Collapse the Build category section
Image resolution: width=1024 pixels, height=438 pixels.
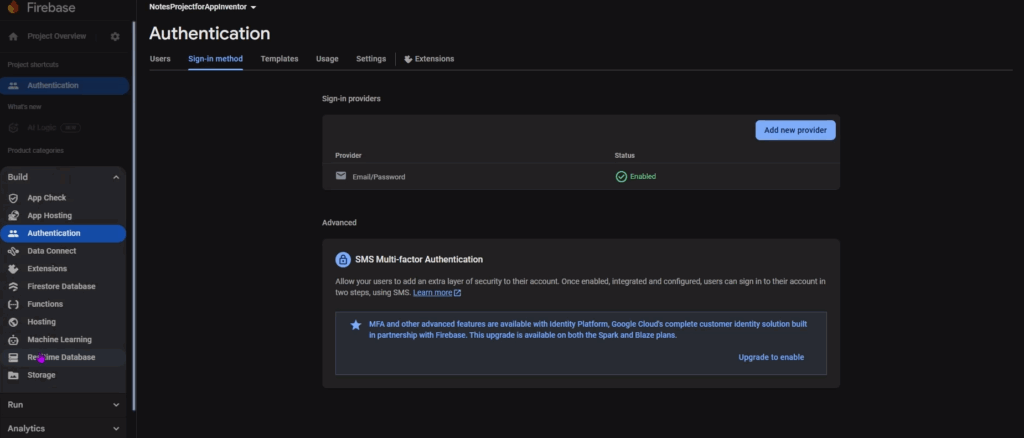coord(116,177)
